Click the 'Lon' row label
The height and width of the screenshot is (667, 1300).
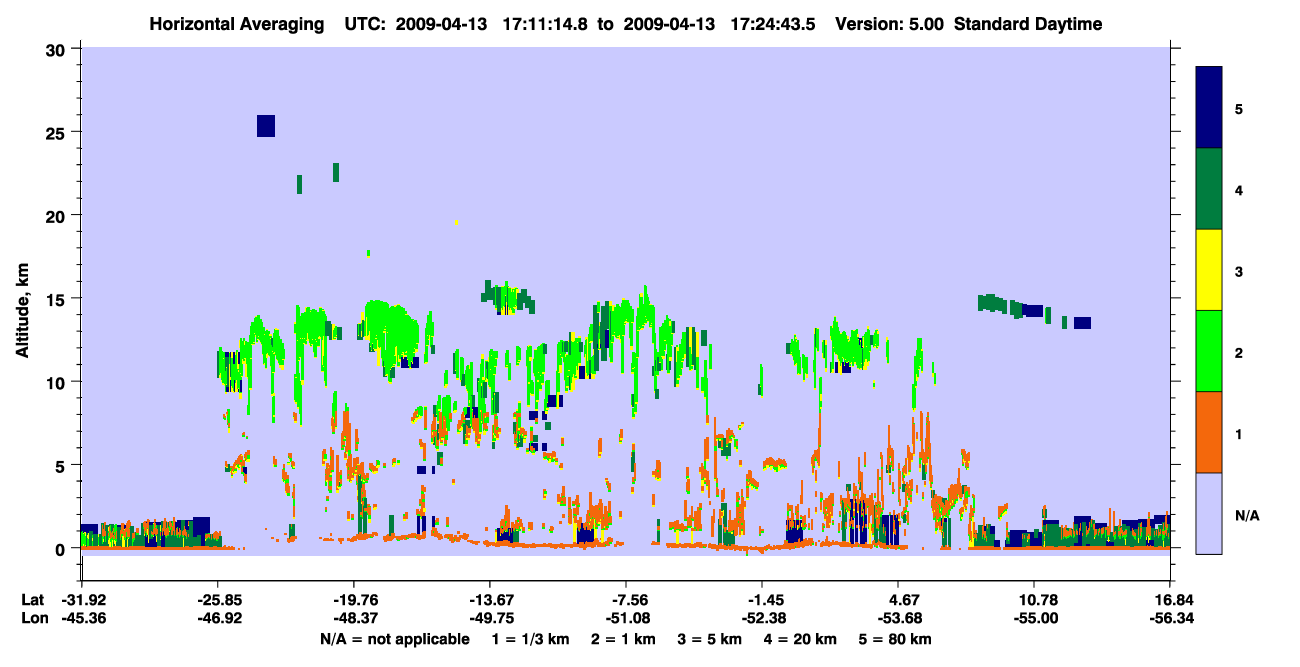coord(34,618)
